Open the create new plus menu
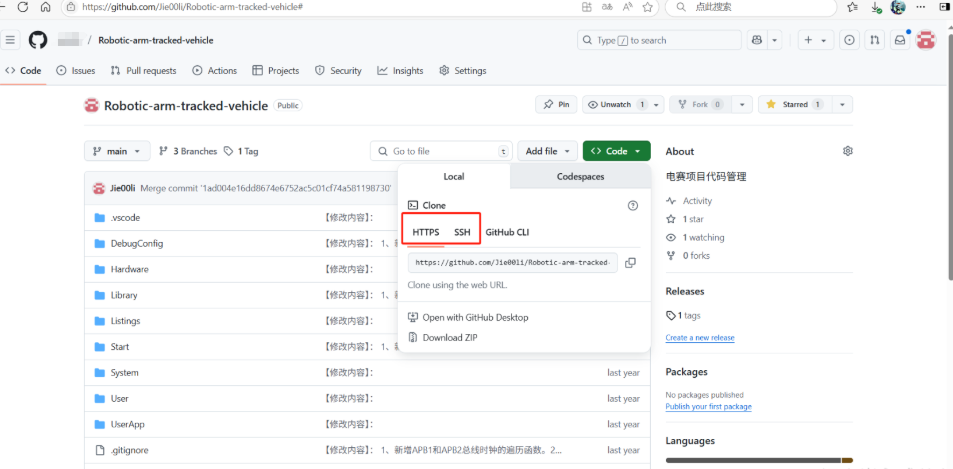The image size is (953, 469). point(815,40)
